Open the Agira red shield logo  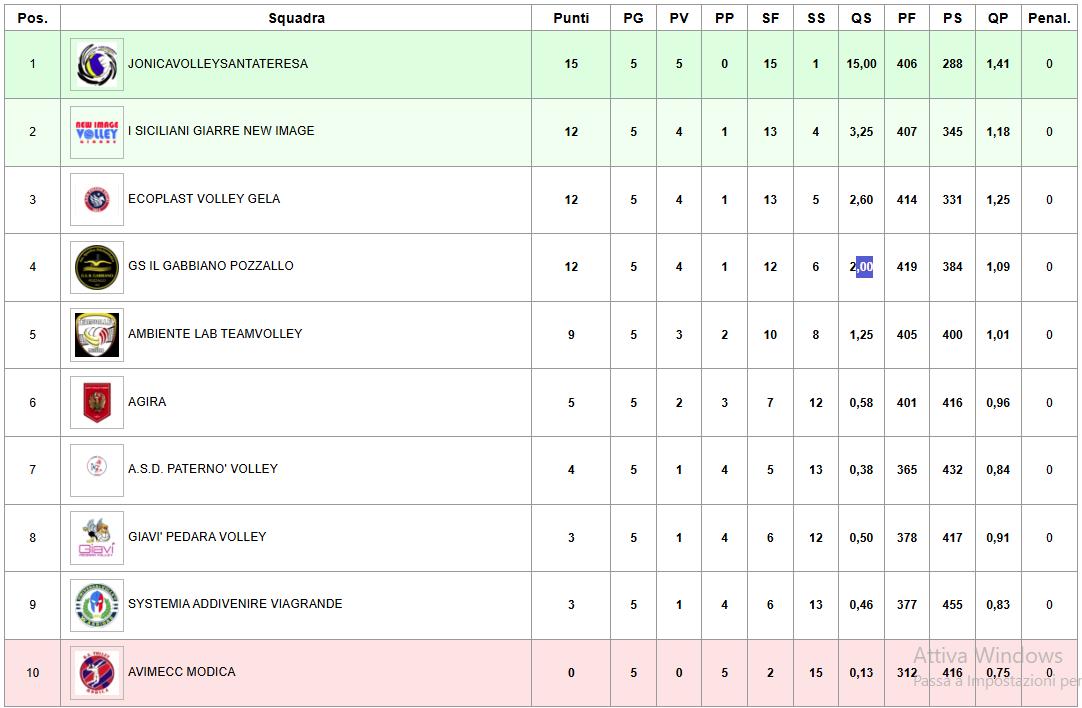[x=97, y=402]
